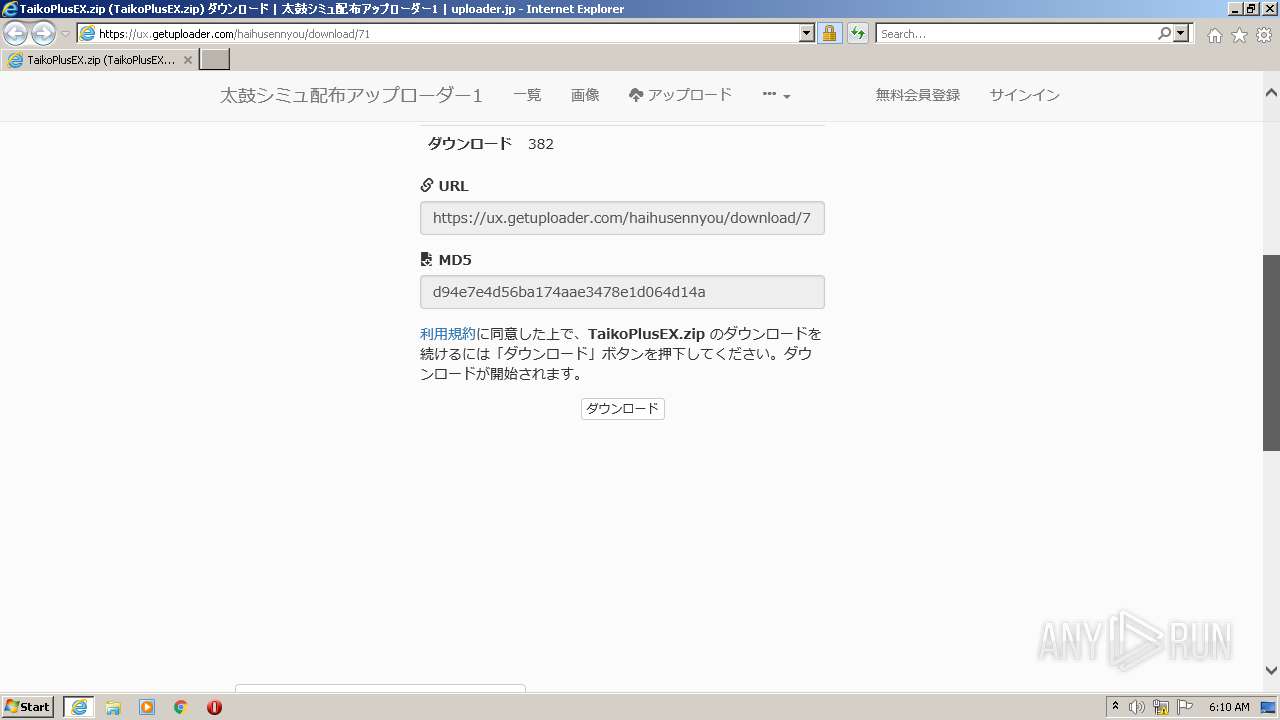This screenshot has width=1280, height=720.
Task: Close the TaikoPlusEX.zip tab
Action: (x=187, y=60)
